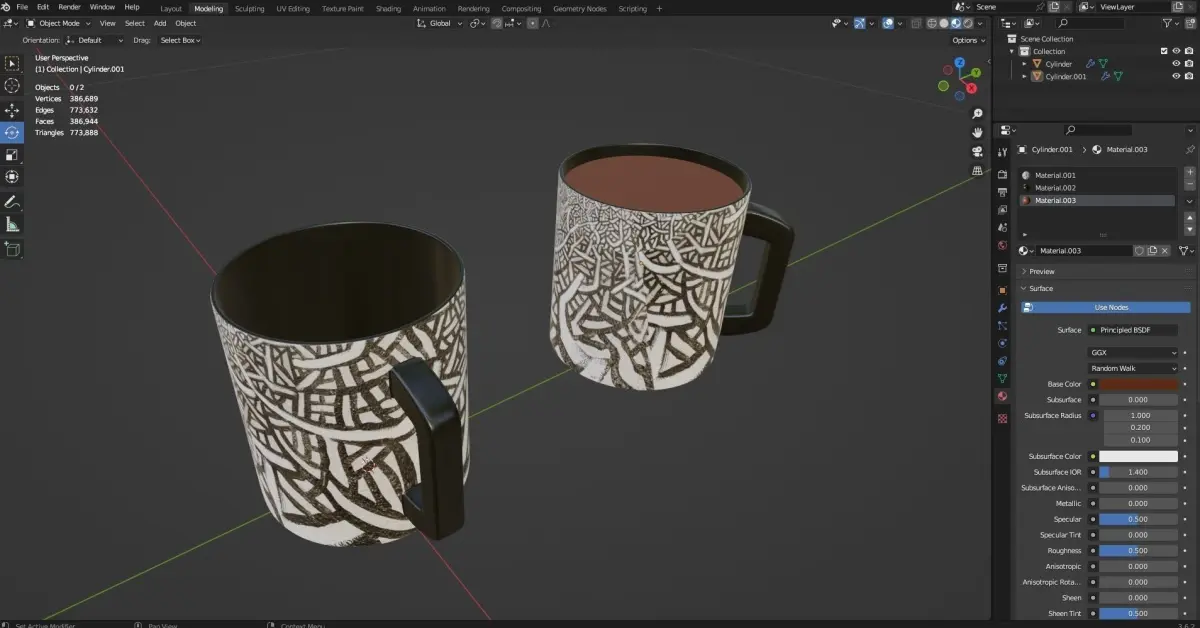Toggle visibility of Collection in outliner
Image resolution: width=1200 pixels, height=628 pixels.
1176,51
